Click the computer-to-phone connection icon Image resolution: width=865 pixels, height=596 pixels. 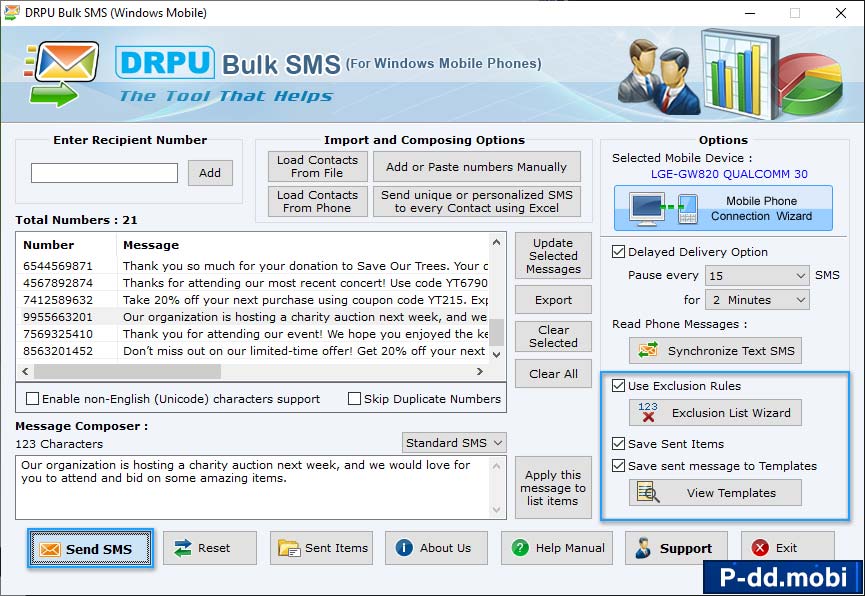coord(665,209)
